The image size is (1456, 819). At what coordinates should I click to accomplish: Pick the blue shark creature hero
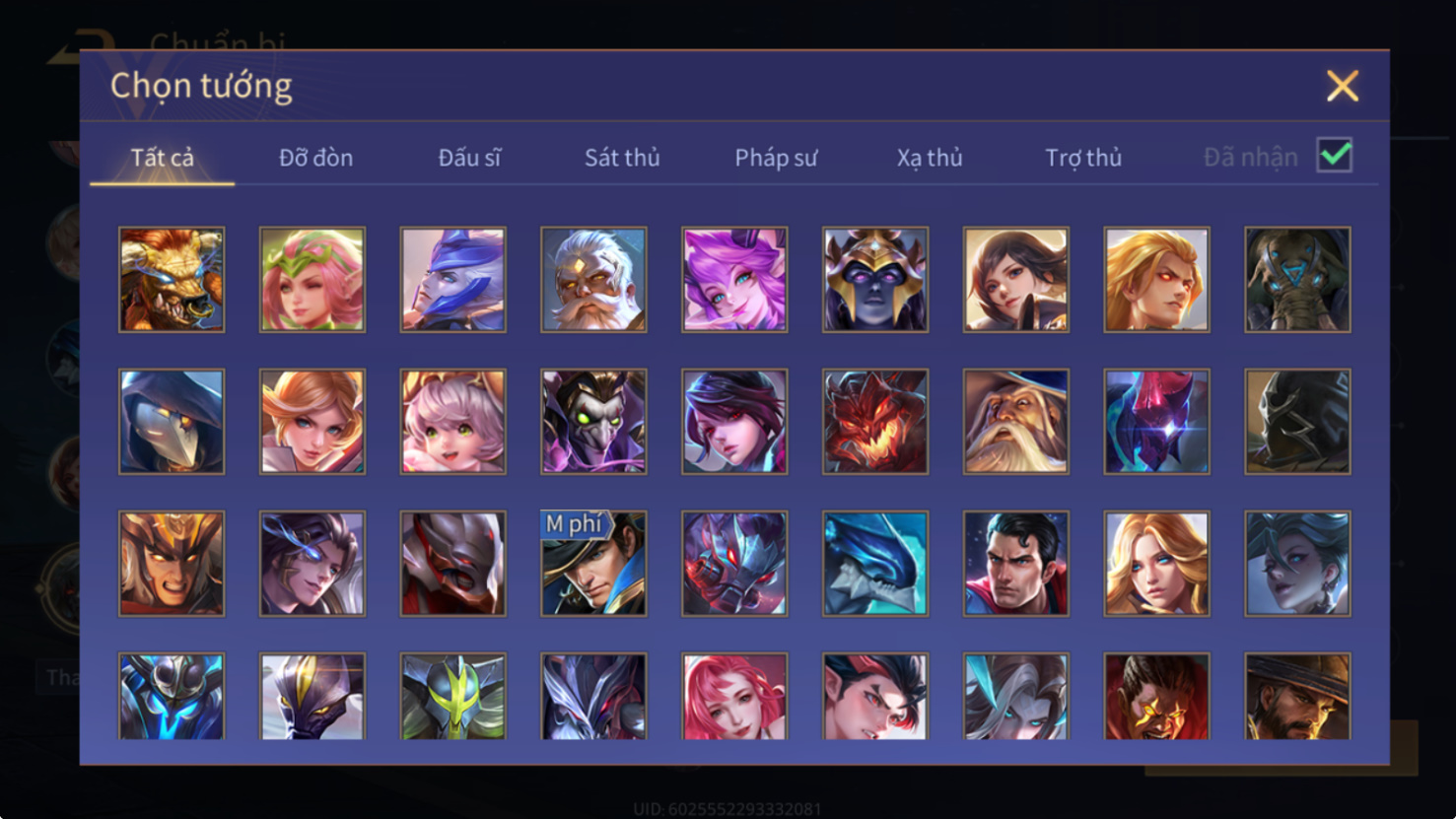[x=875, y=564]
